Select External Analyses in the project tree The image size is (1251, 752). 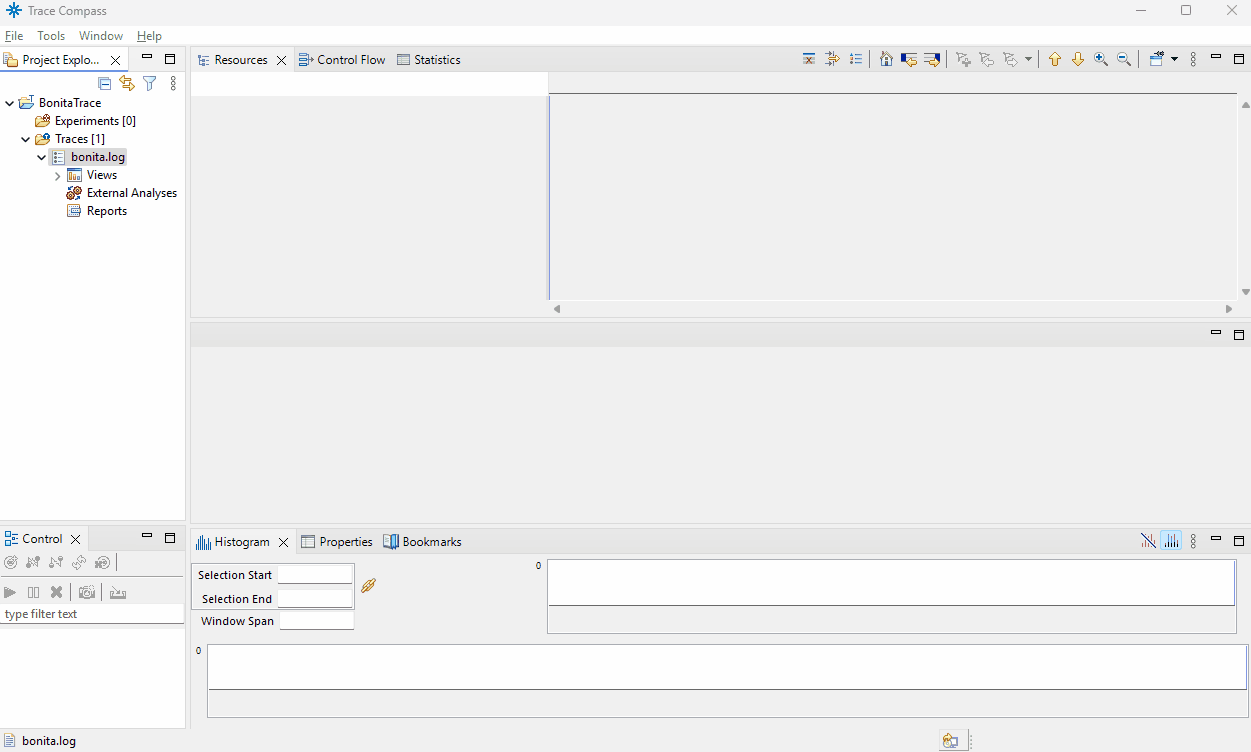[x=131, y=193]
